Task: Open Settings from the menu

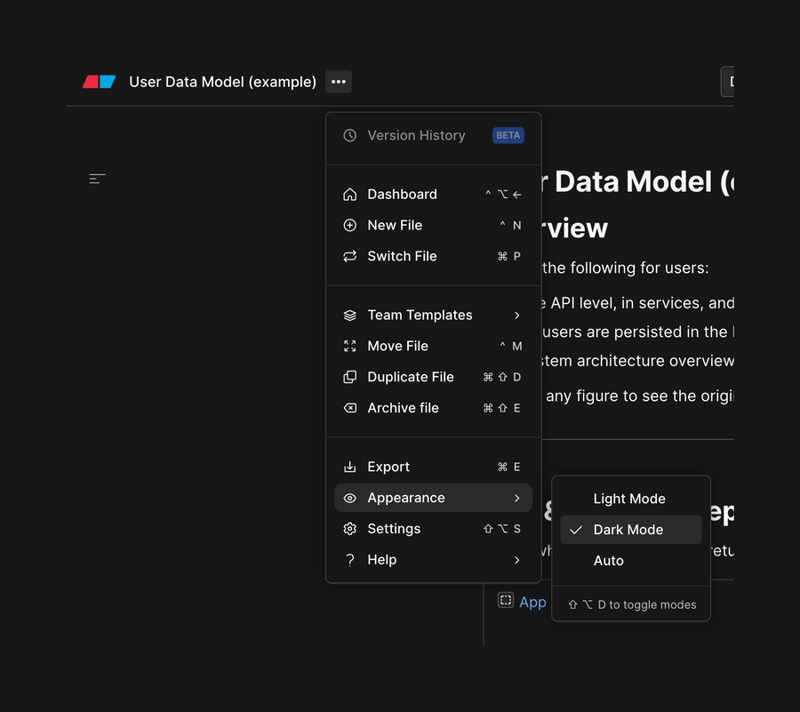Action: coord(395,529)
